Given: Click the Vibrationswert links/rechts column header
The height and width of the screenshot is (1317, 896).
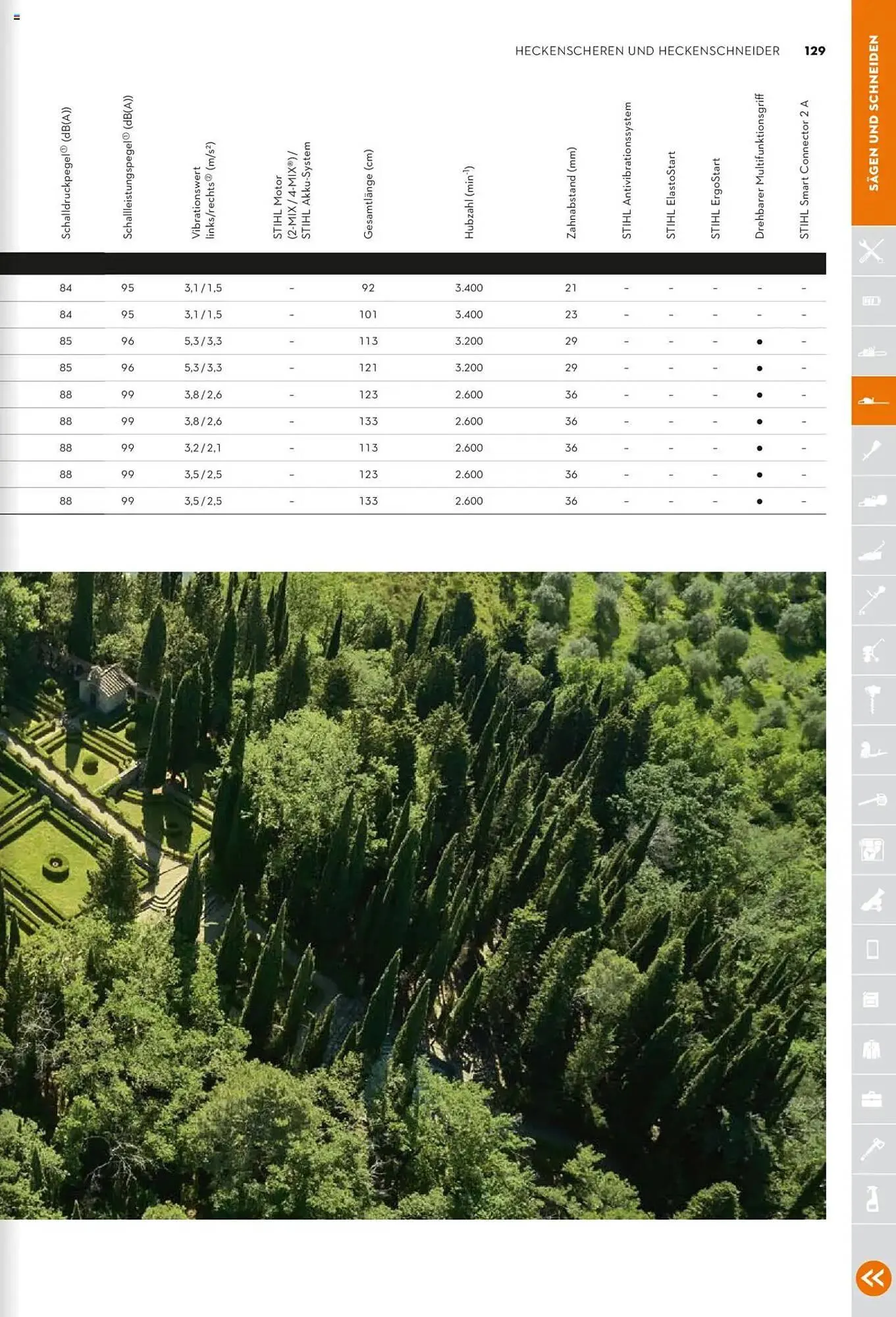Looking at the screenshot, I should click(203, 190).
